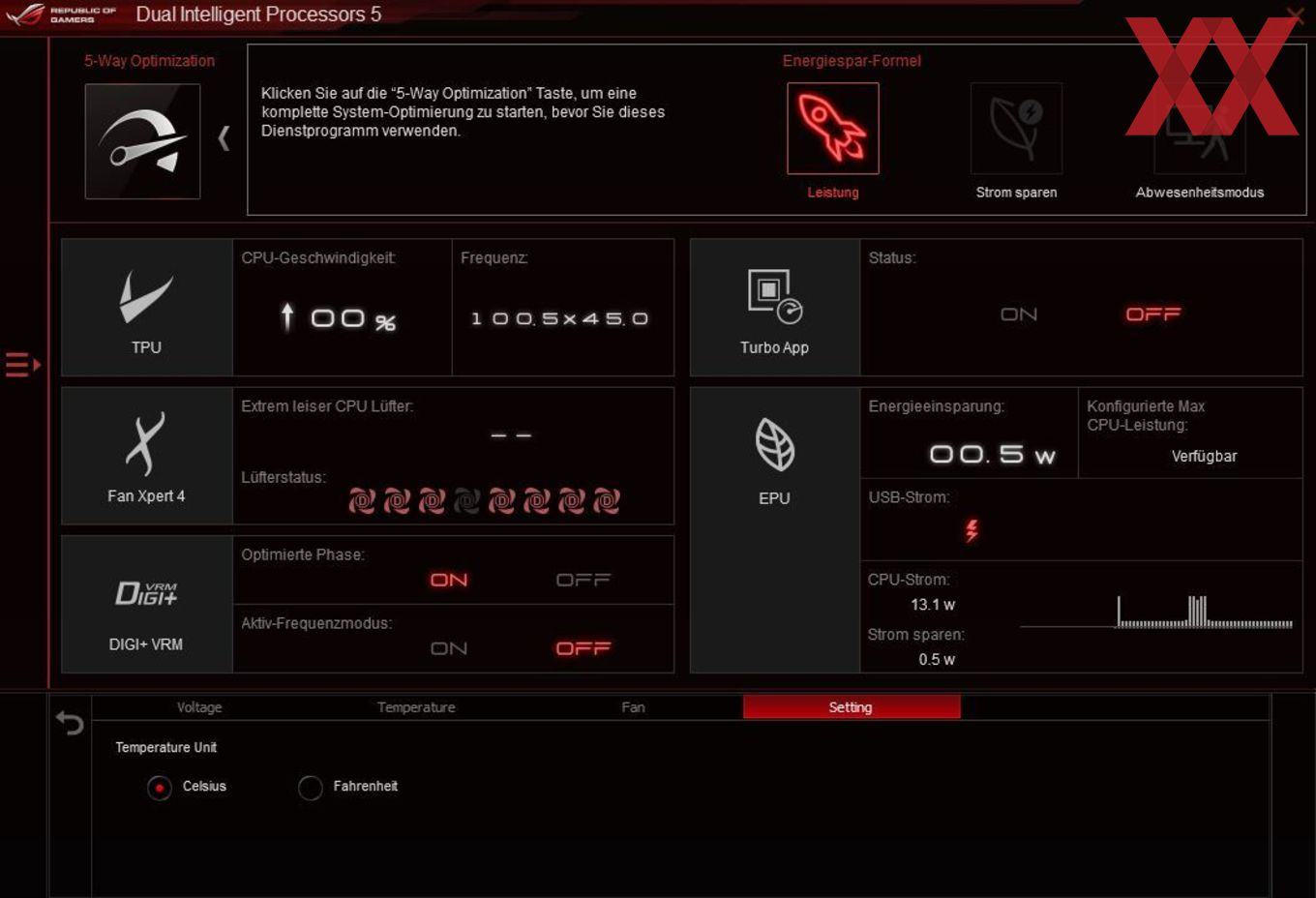Click the fifth fan status icon
1316x898 pixels.
[x=501, y=500]
